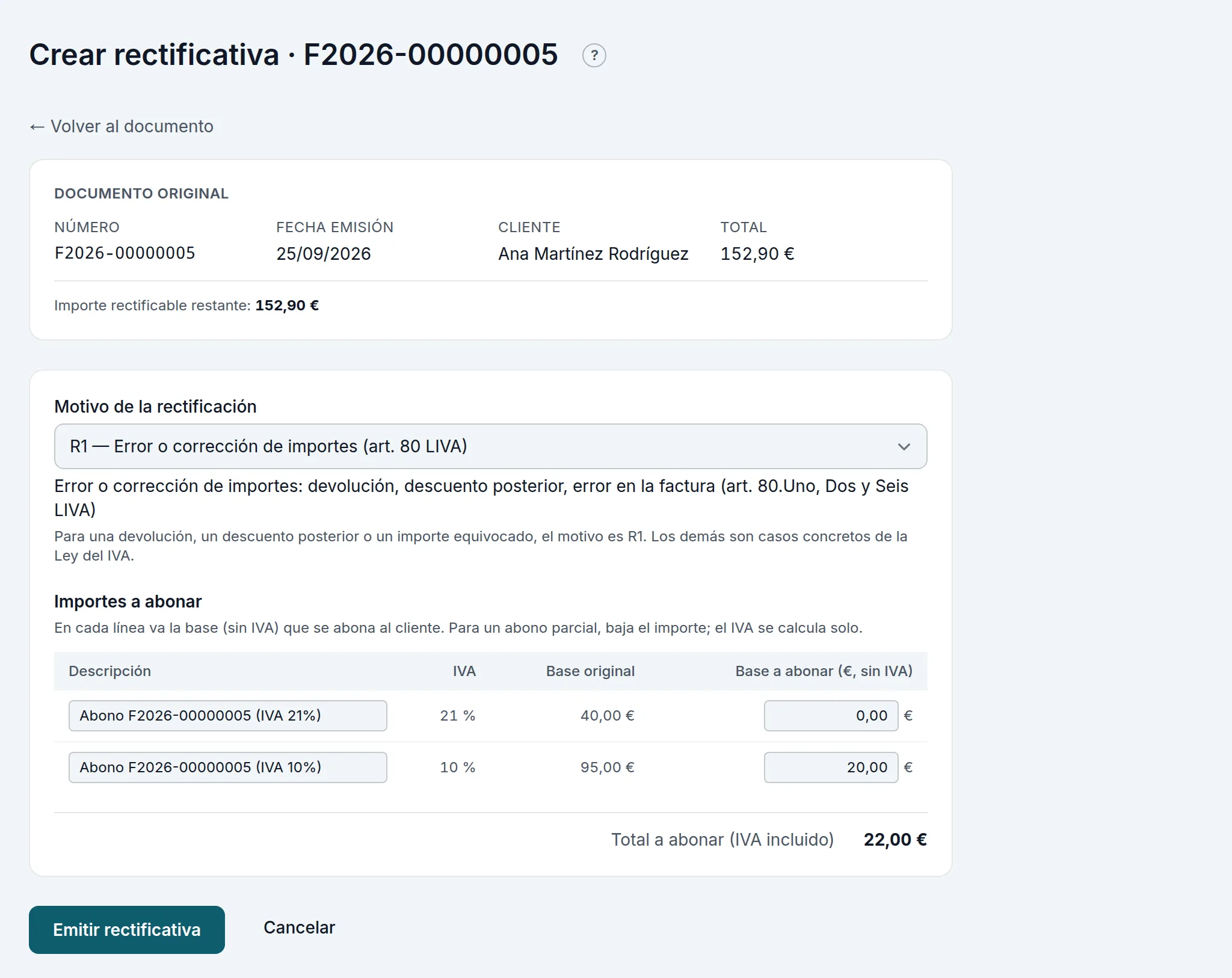Screen dimensions: 1232x978
Task: Click DOCUMENTO ORIGINAL section heading
Action: pyautogui.click(x=141, y=194)
